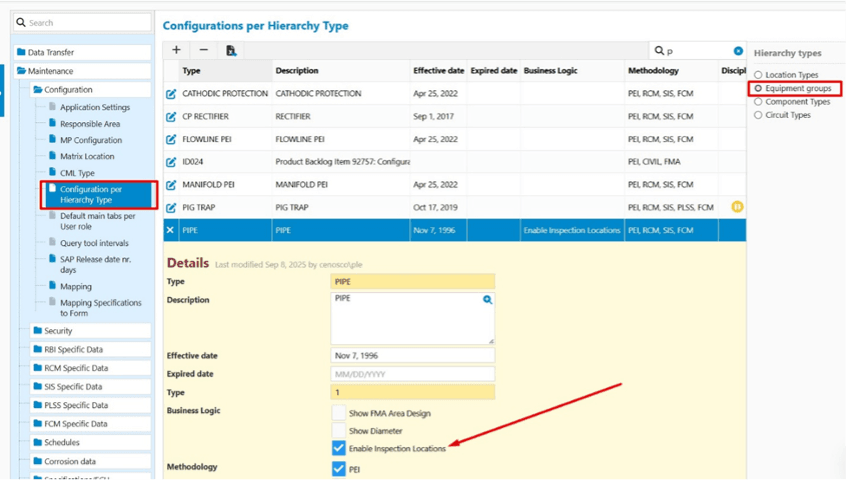Open Responsible Area page
The image size is (847, 481).
coord(90,124)
